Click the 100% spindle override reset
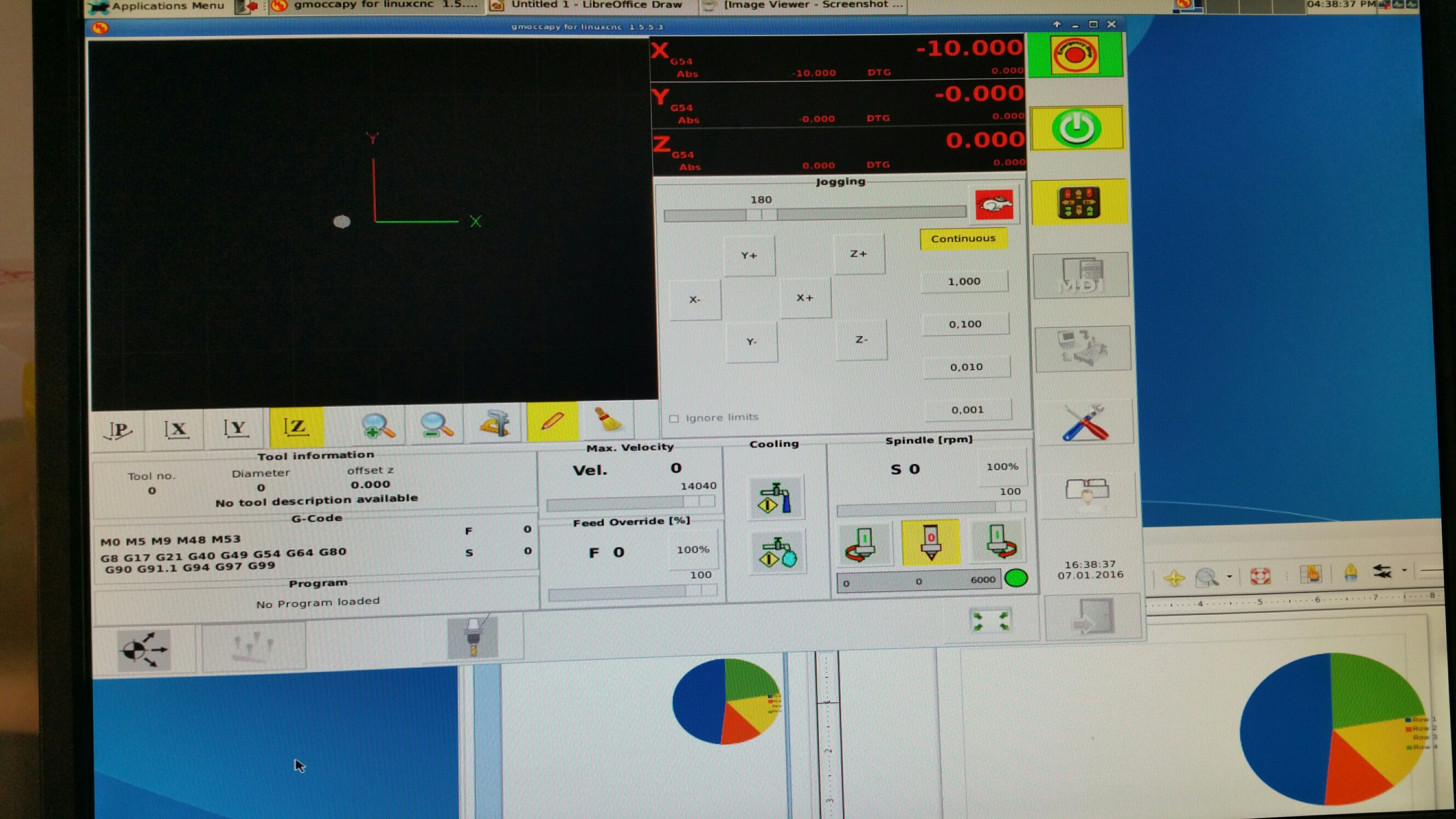Viewport: 1456px width, 819px height. click(x=1002, y=467)
